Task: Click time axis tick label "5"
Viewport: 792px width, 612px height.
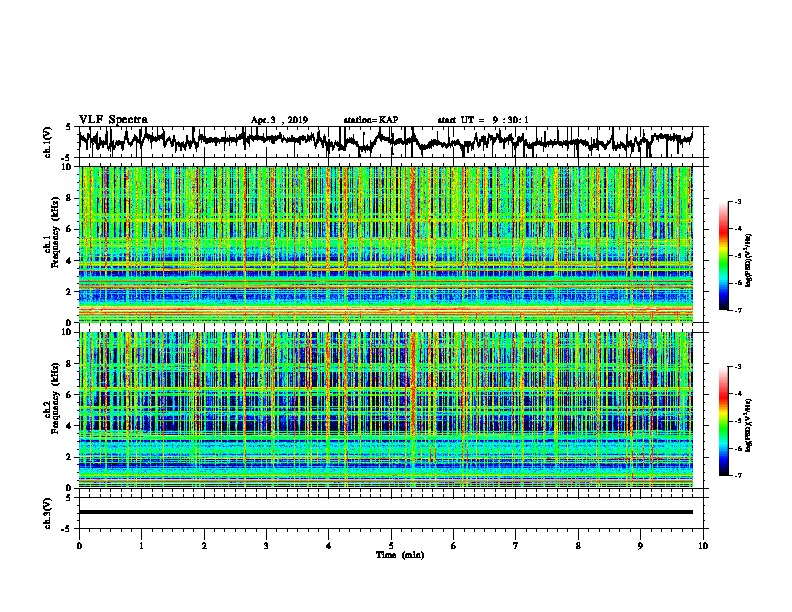Action: (391, 546)
